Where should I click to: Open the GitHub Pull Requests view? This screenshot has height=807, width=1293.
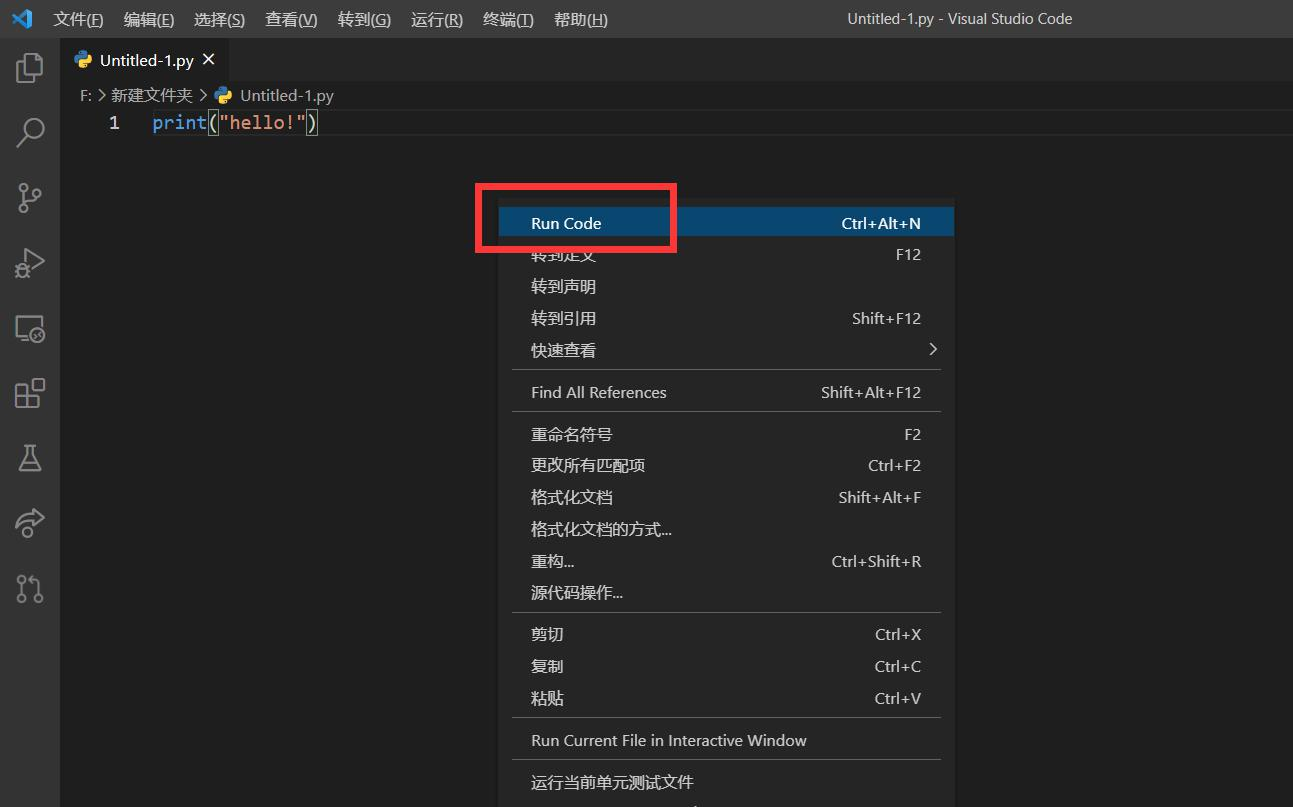[29, 588]
